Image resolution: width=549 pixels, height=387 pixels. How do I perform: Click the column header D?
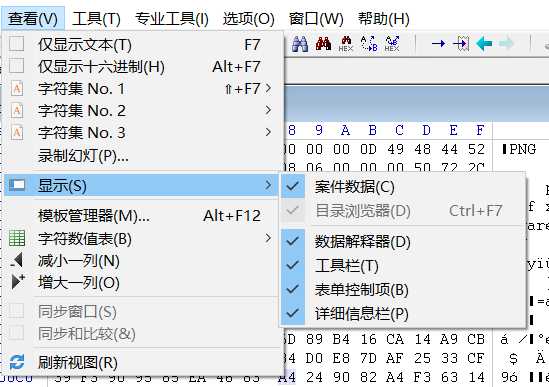426,130
